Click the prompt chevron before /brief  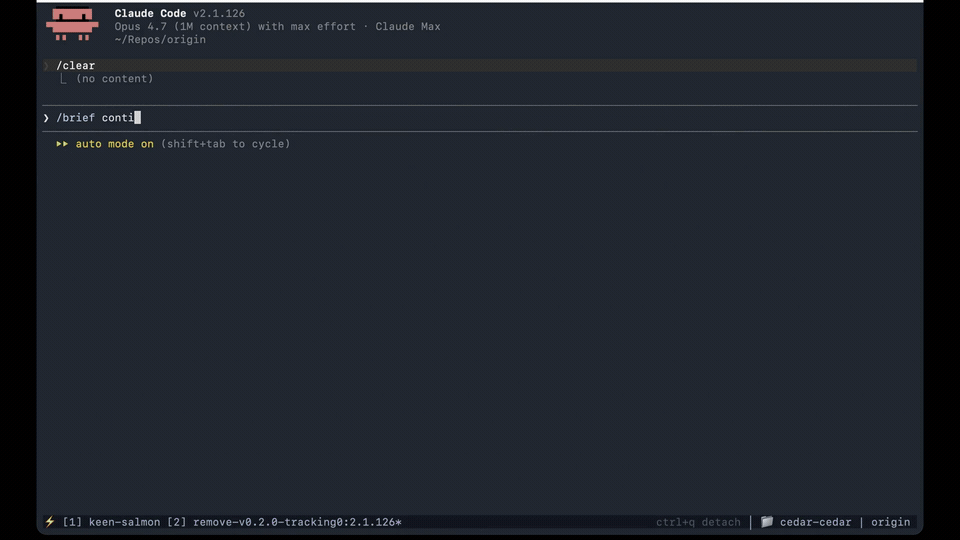coord(46,118)
